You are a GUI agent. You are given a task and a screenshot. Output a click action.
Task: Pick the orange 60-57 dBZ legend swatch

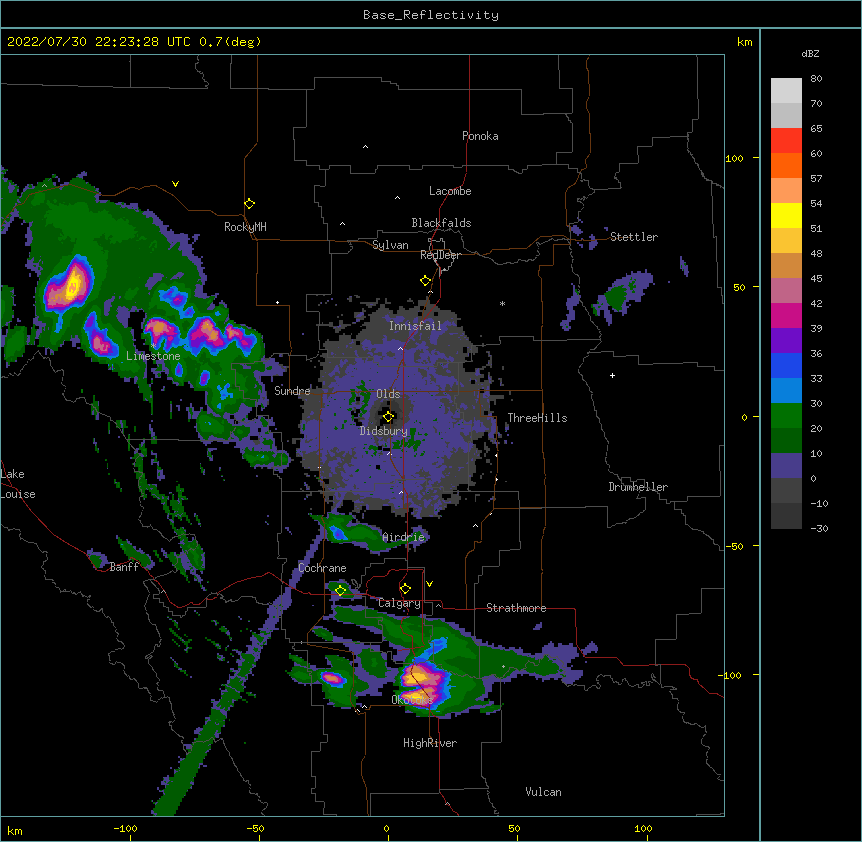click(x=786, y=165)
